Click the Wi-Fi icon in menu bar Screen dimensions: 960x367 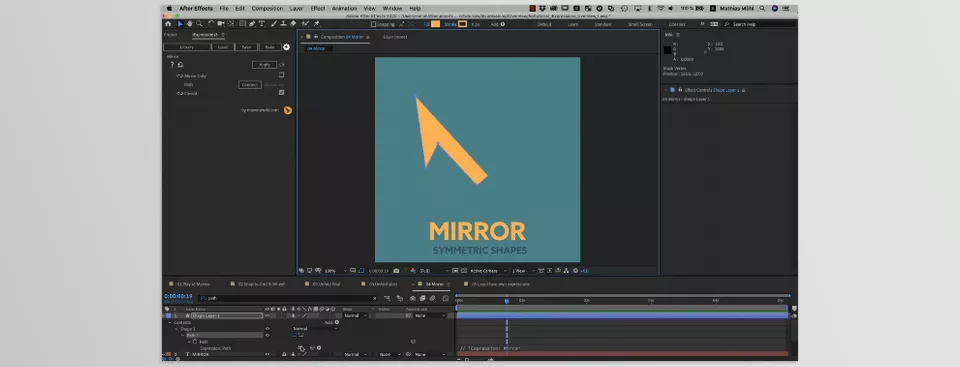[x=660, y=9]
